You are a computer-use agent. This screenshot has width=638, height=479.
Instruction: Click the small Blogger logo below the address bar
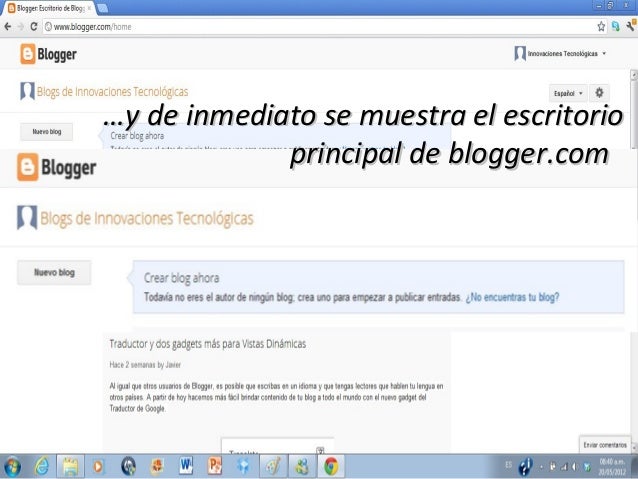coord(48,54)
